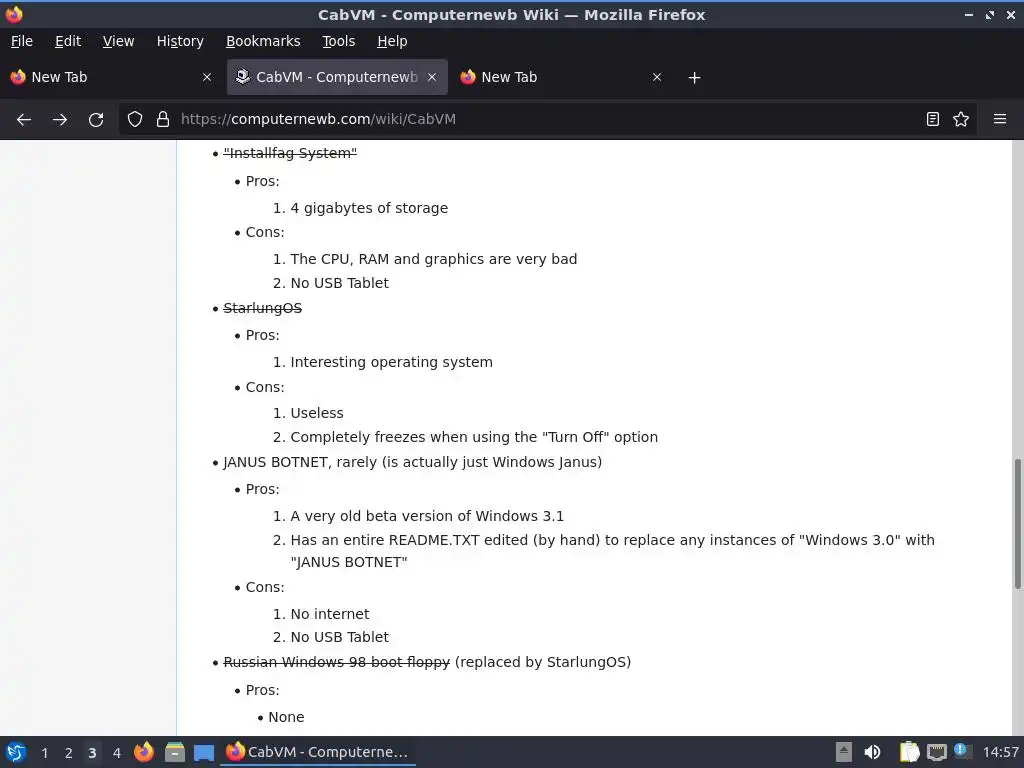The width and height of the screenshot is (1024, 768).
Task: Click the URL address bar
Action: 545,119
